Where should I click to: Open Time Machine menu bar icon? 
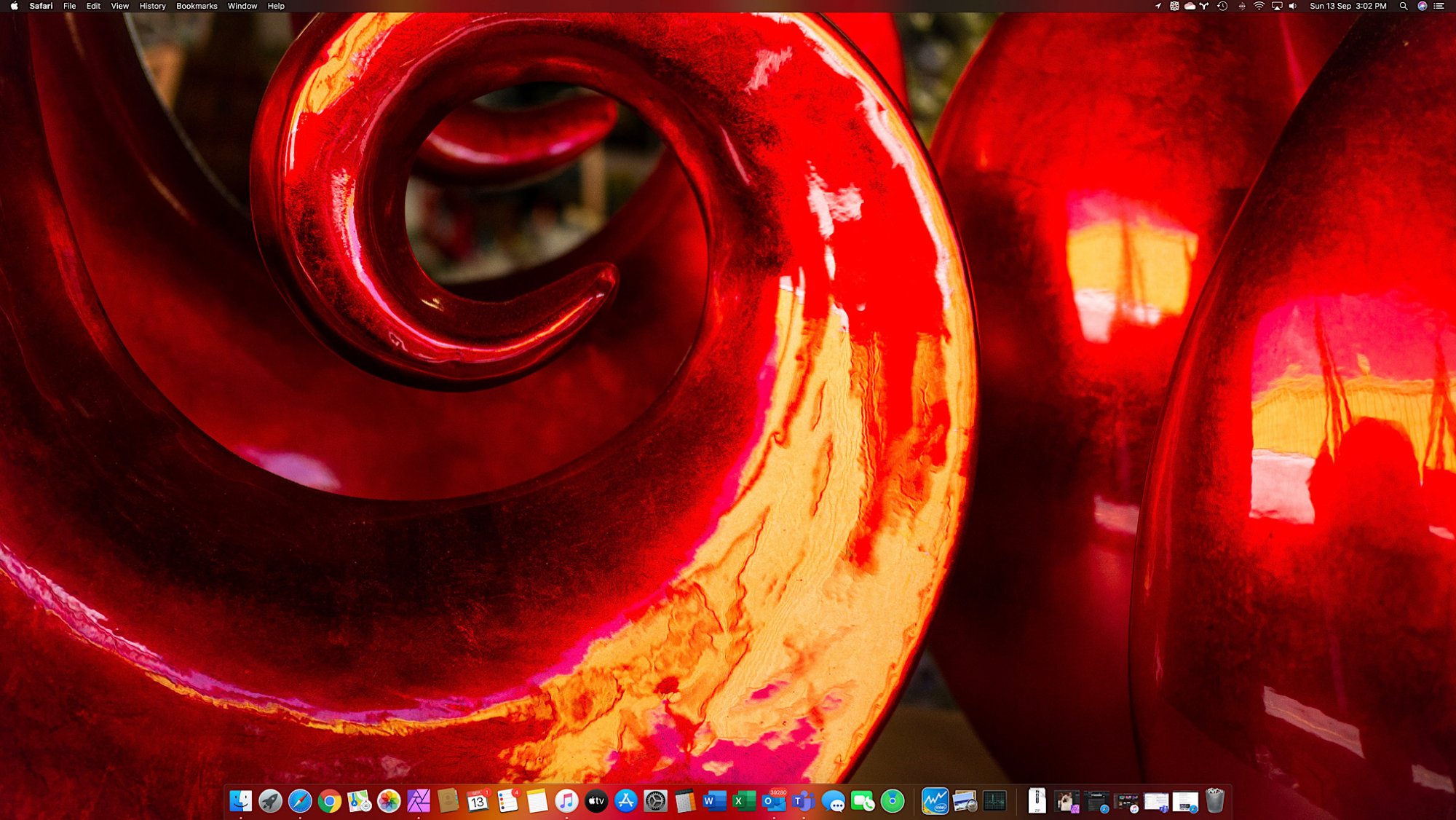[1222, 6]
